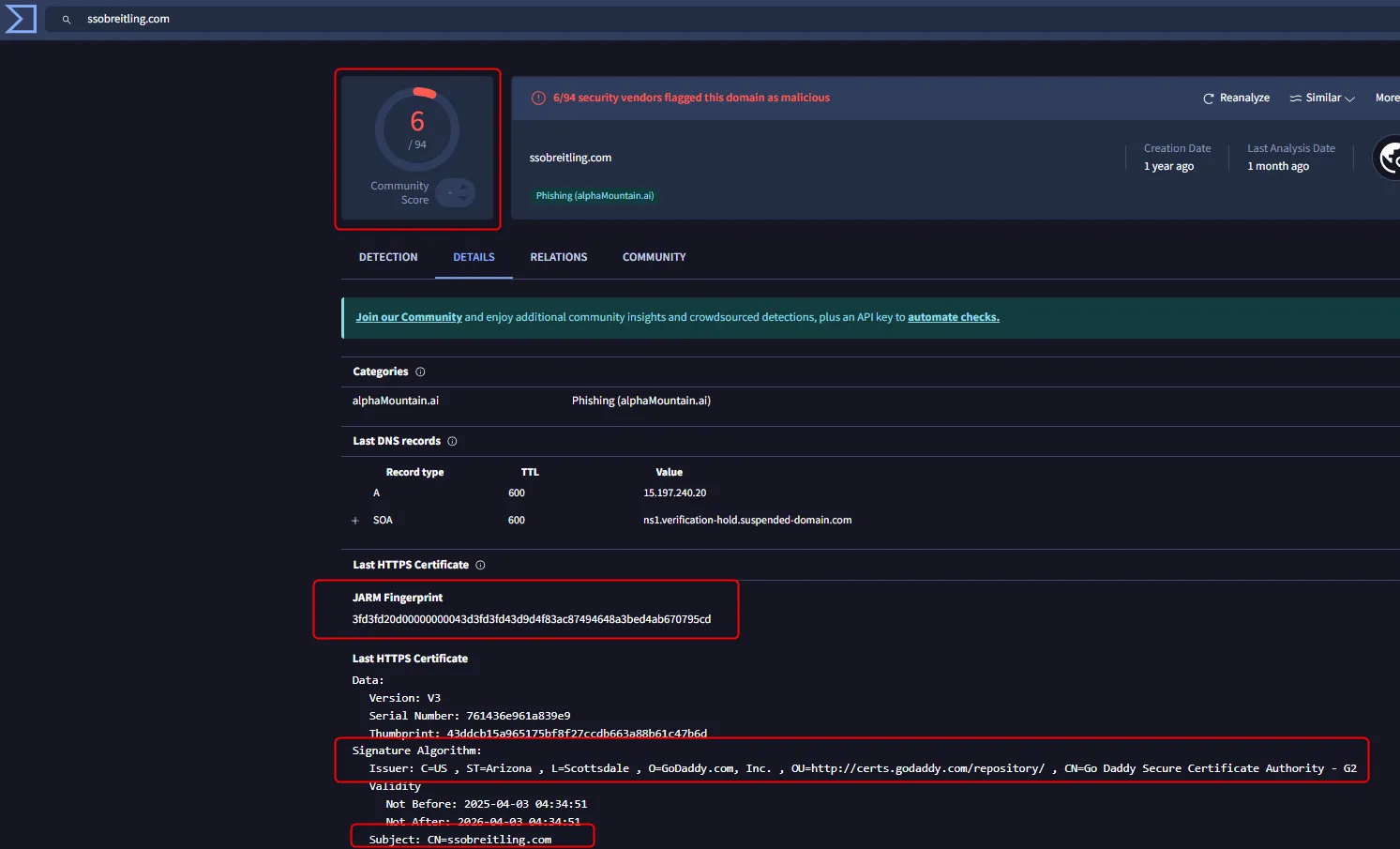Click the A record IP '15.197.240.20'
The image size is (1400, 849).
click(675, 493)
